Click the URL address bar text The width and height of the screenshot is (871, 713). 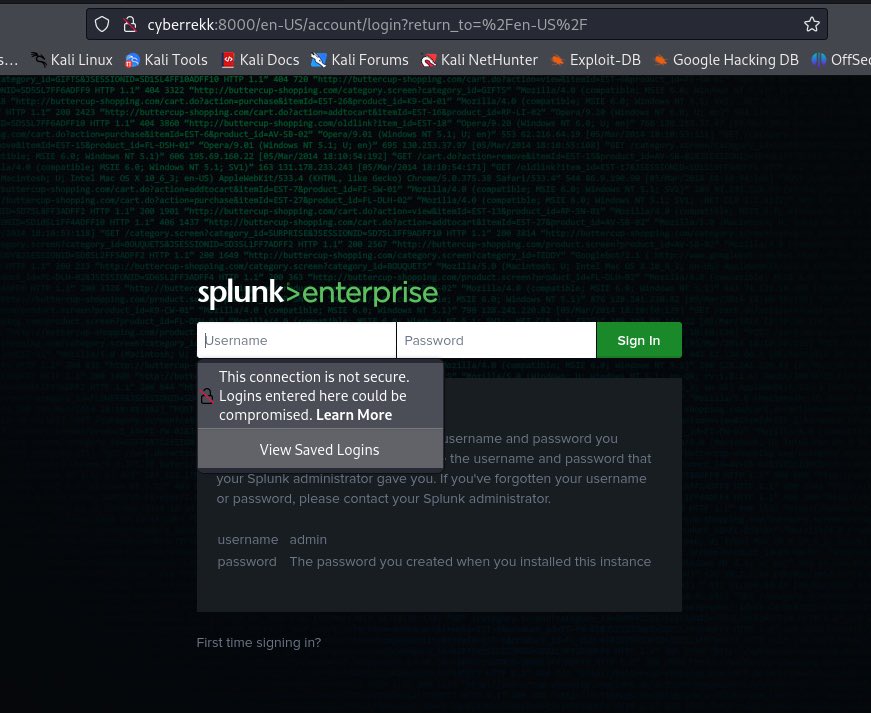click(x=367, y=24)
